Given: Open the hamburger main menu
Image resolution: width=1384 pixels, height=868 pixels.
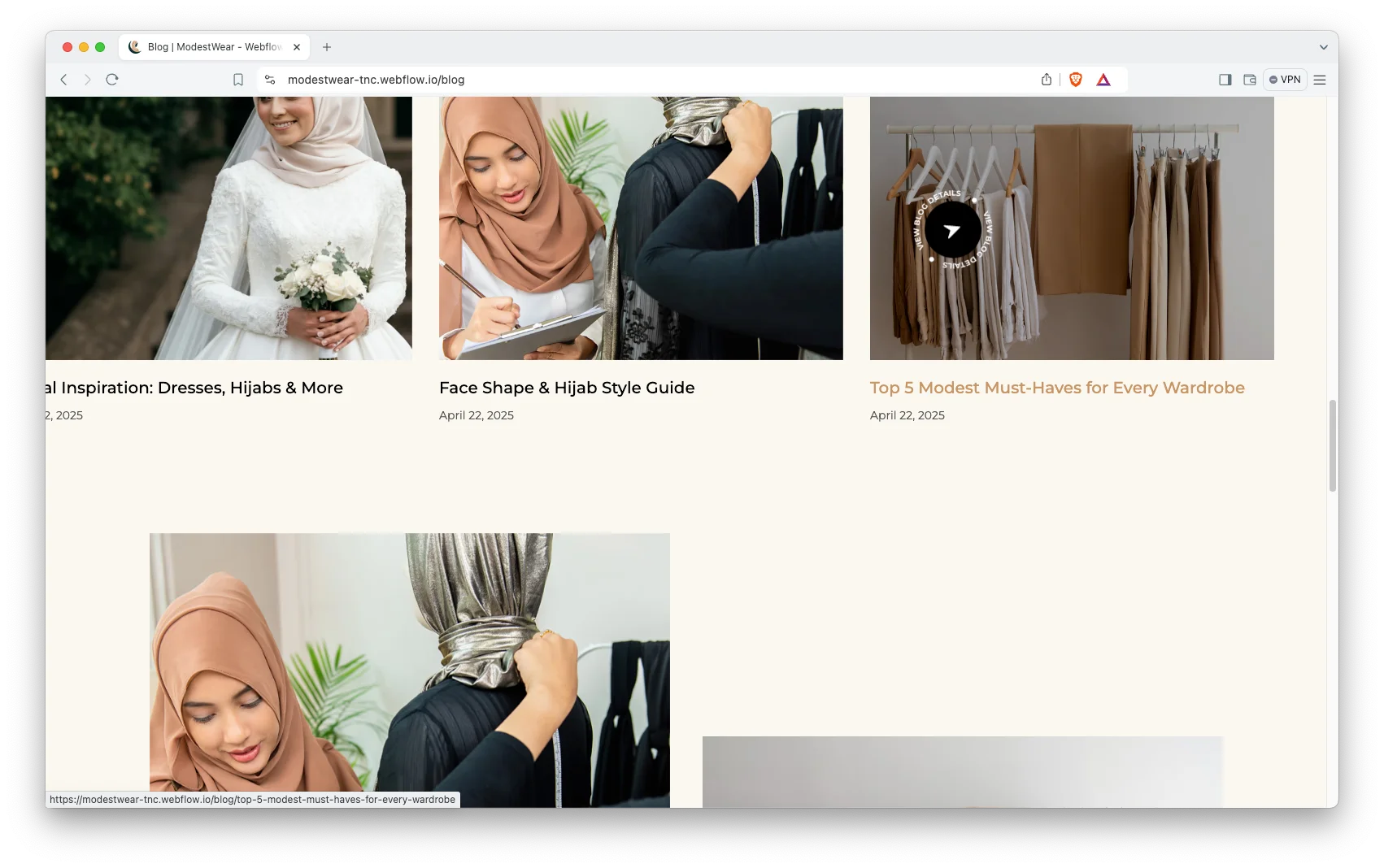Looking at the screenshot, I should pos(1320,80).
